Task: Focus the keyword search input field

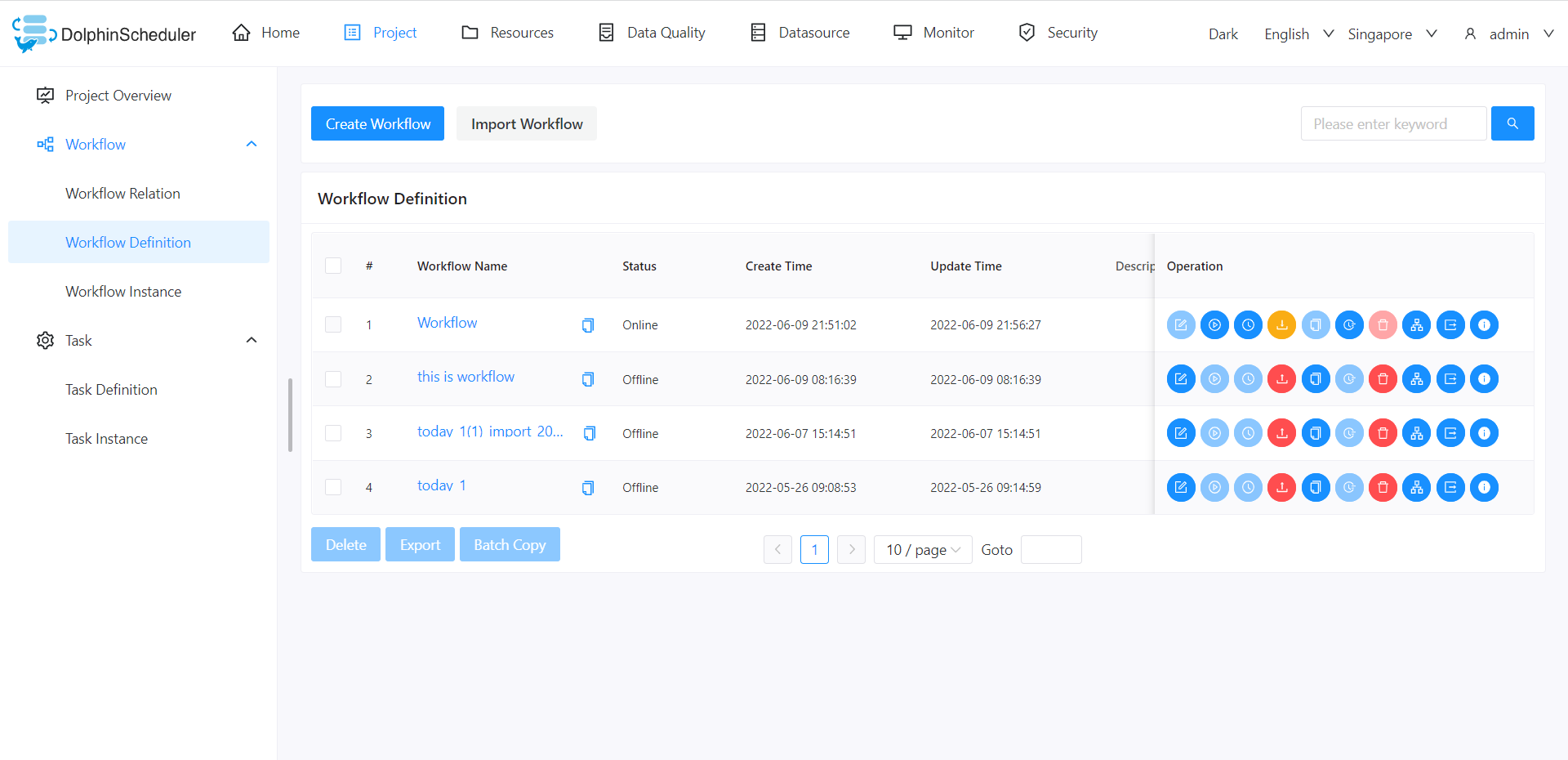Action: [x=1392, y=123]
